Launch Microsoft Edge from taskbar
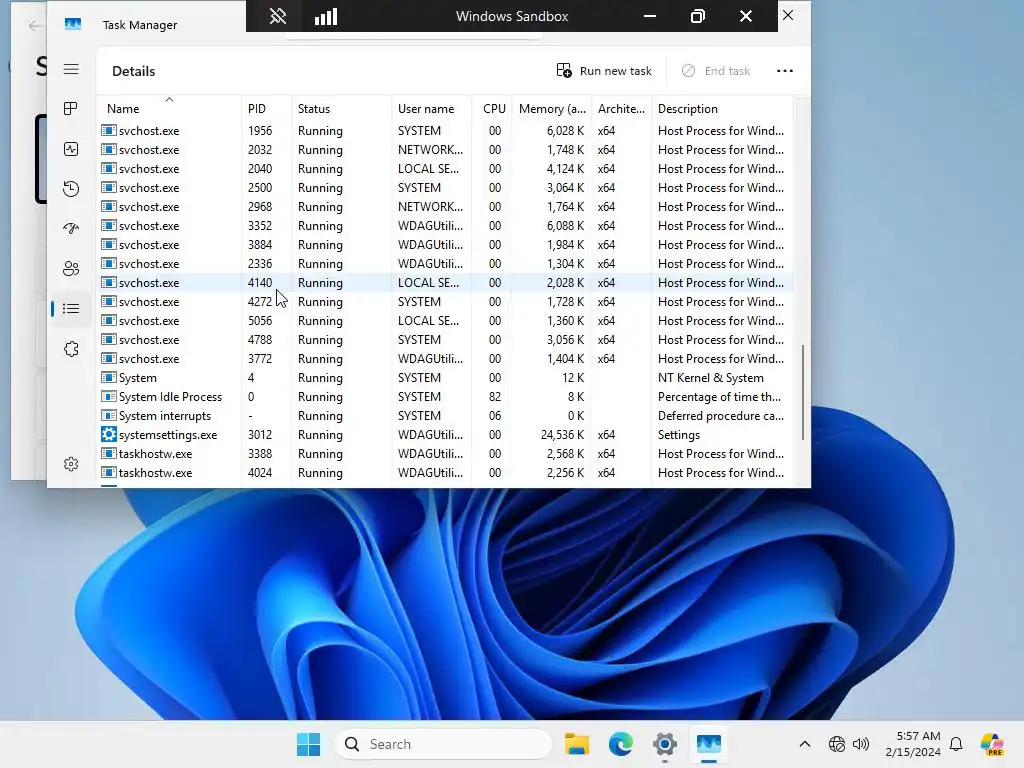 [x=620, y=744]
